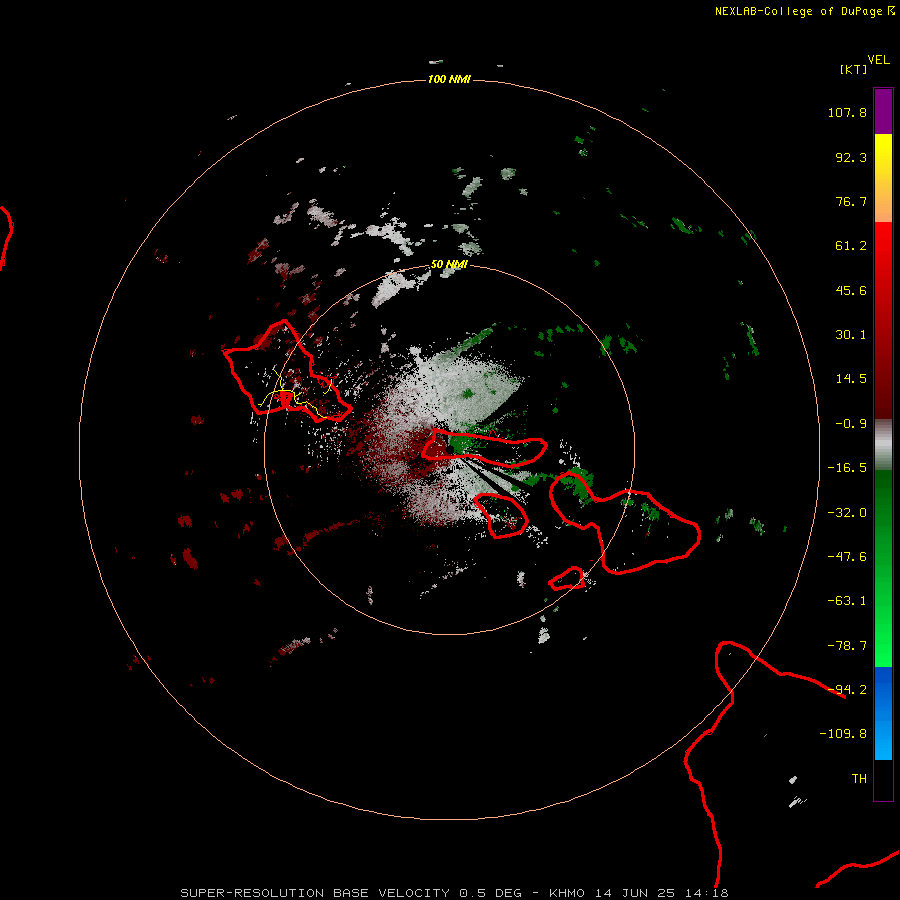Click the KHMO radar site at ring center

tap(450, 448)
